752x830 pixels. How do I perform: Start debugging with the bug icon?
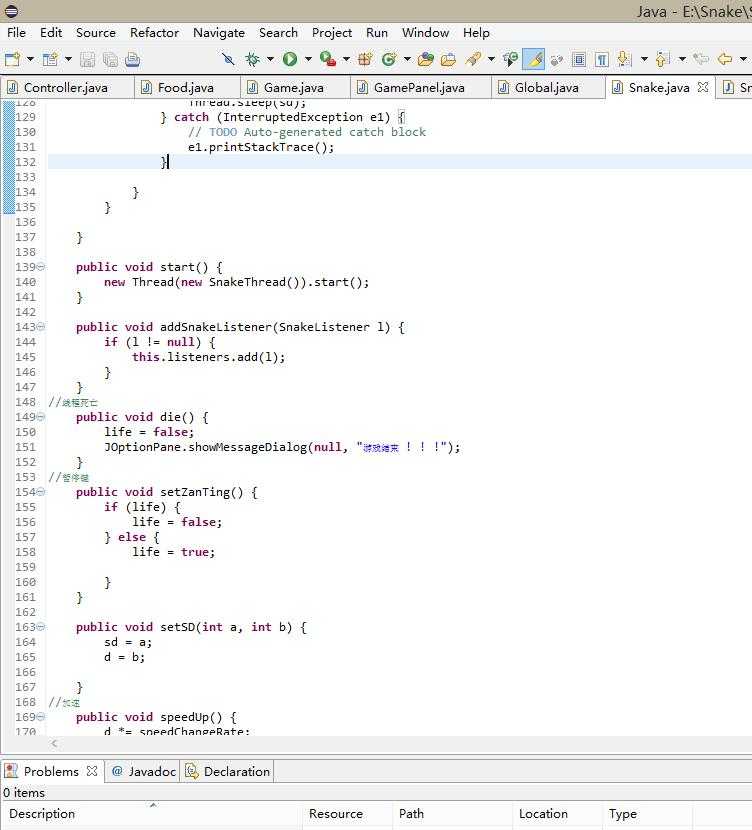(x=252, y=59)
